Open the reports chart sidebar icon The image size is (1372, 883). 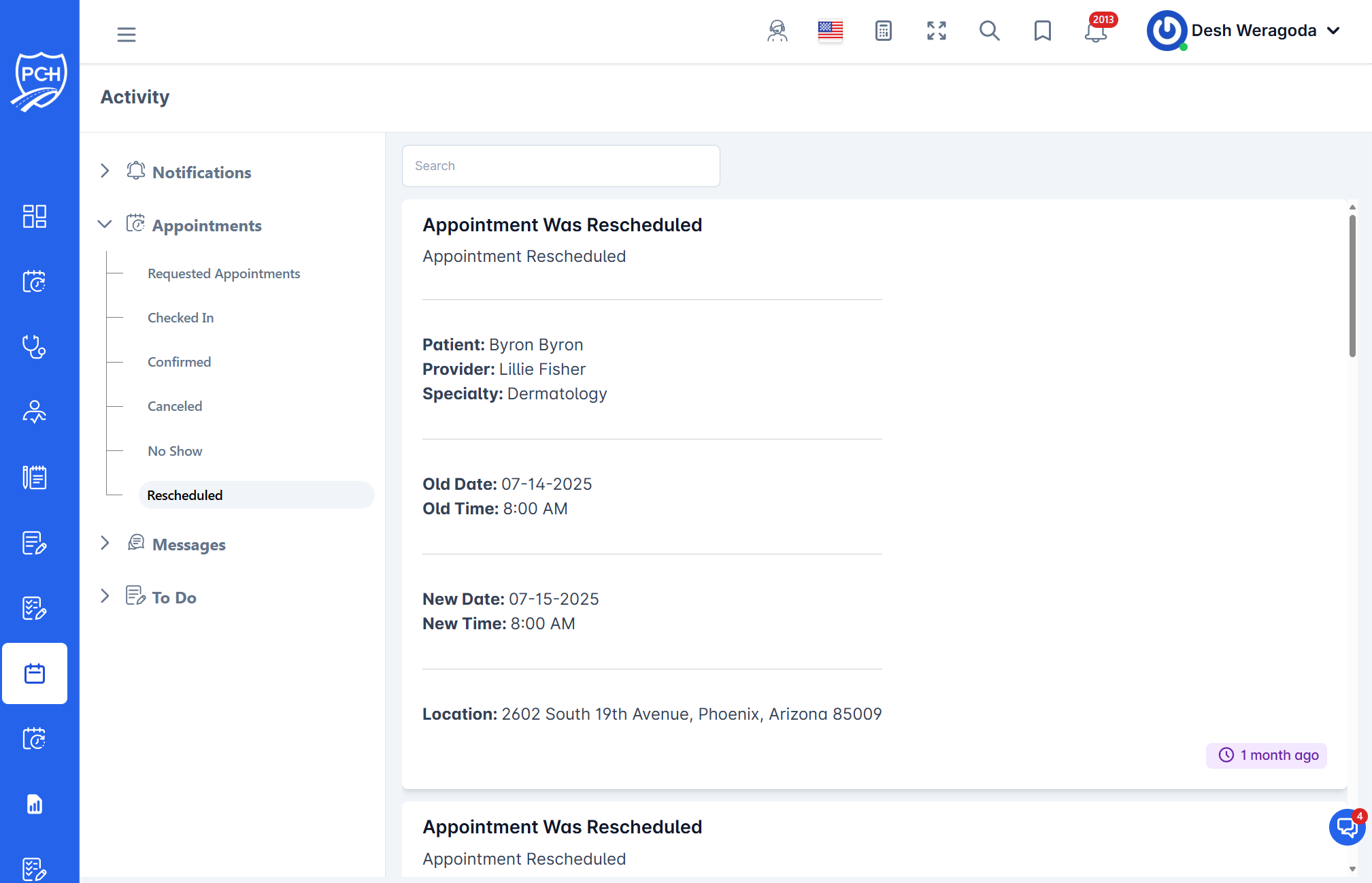(x=34, y=804)
